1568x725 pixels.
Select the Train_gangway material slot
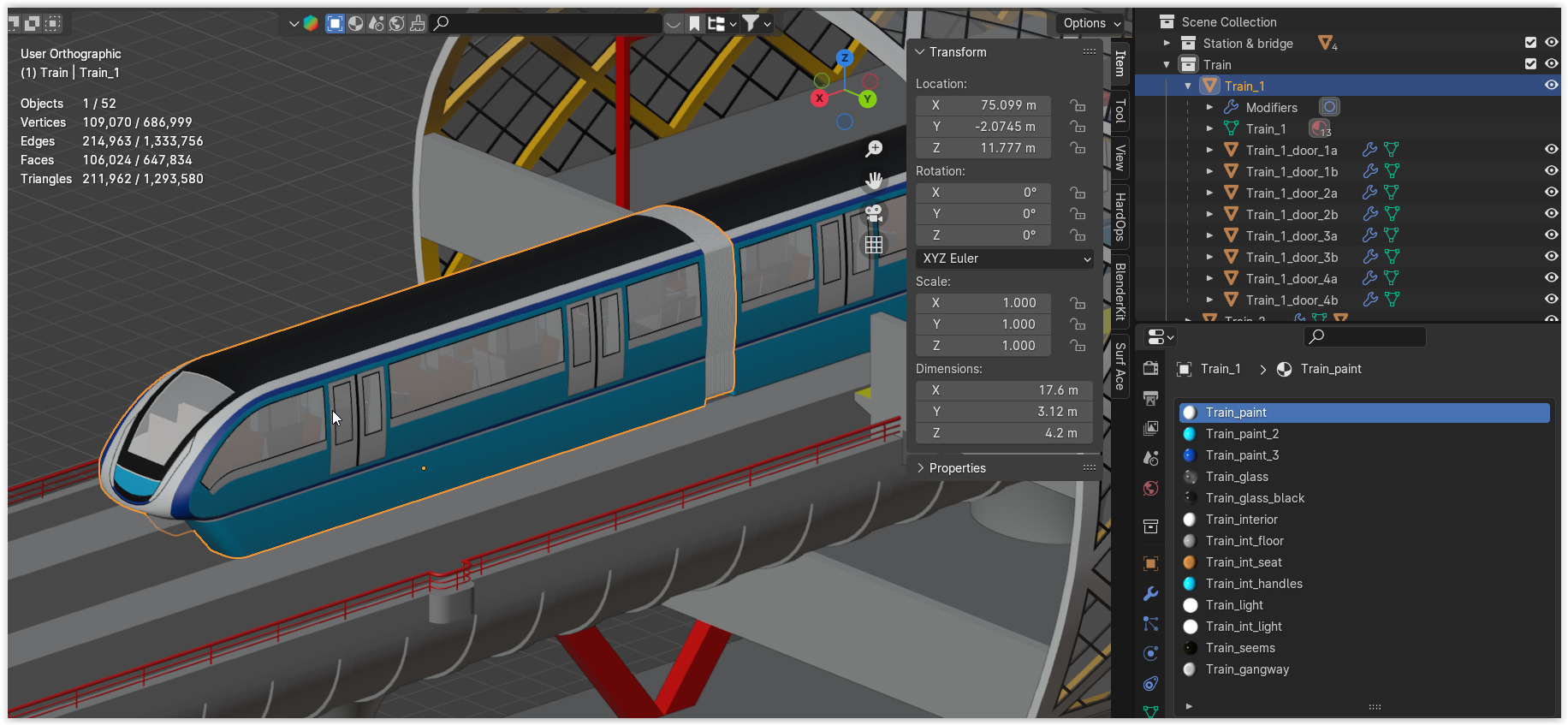[x=1364, y=669]
